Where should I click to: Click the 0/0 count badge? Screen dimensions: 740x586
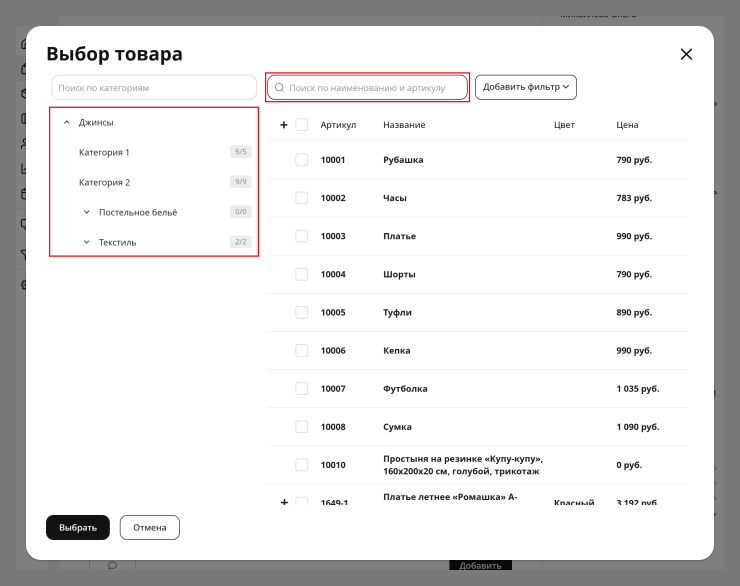click(x=241, y=212)
